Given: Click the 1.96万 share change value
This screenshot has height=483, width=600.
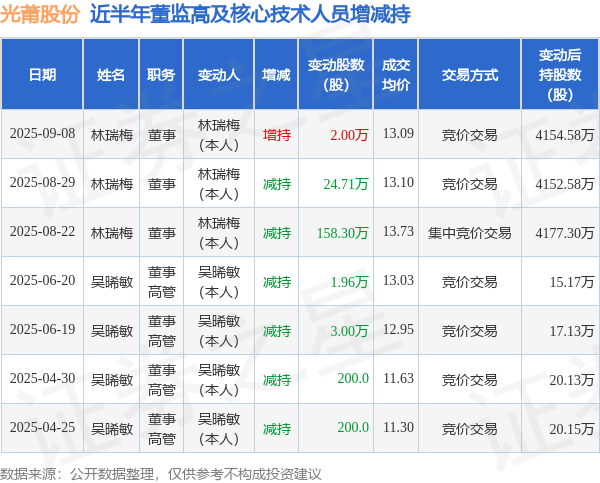Looking at the screenshot, I should (349, 282).
